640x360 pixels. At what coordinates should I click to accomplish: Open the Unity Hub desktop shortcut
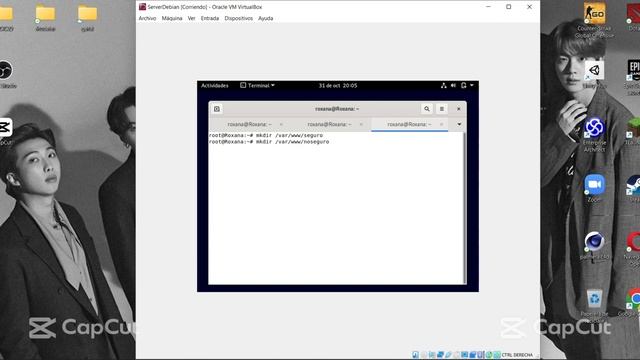coord(594,74)
